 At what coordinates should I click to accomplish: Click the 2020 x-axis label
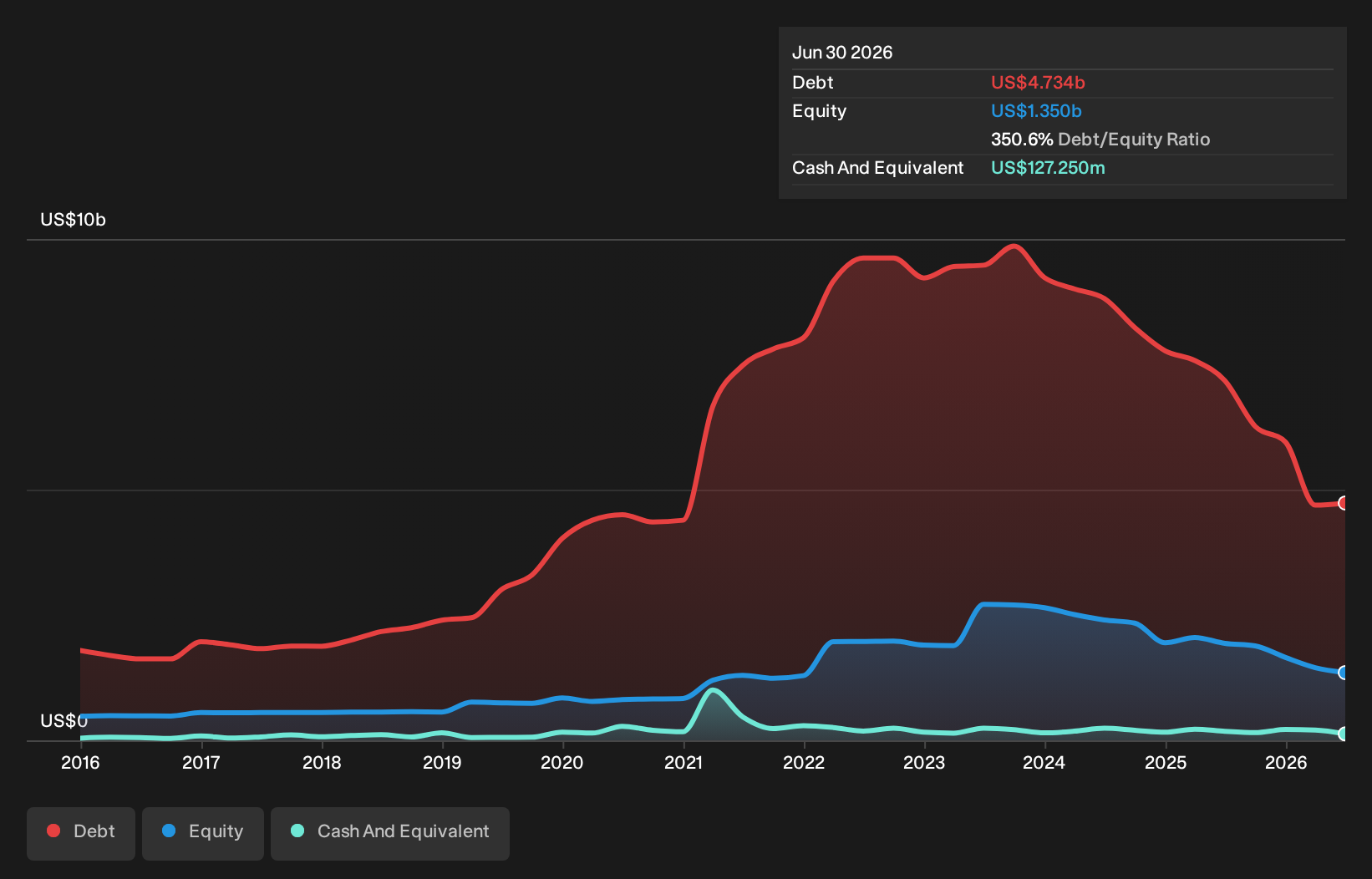pos(562,762)
